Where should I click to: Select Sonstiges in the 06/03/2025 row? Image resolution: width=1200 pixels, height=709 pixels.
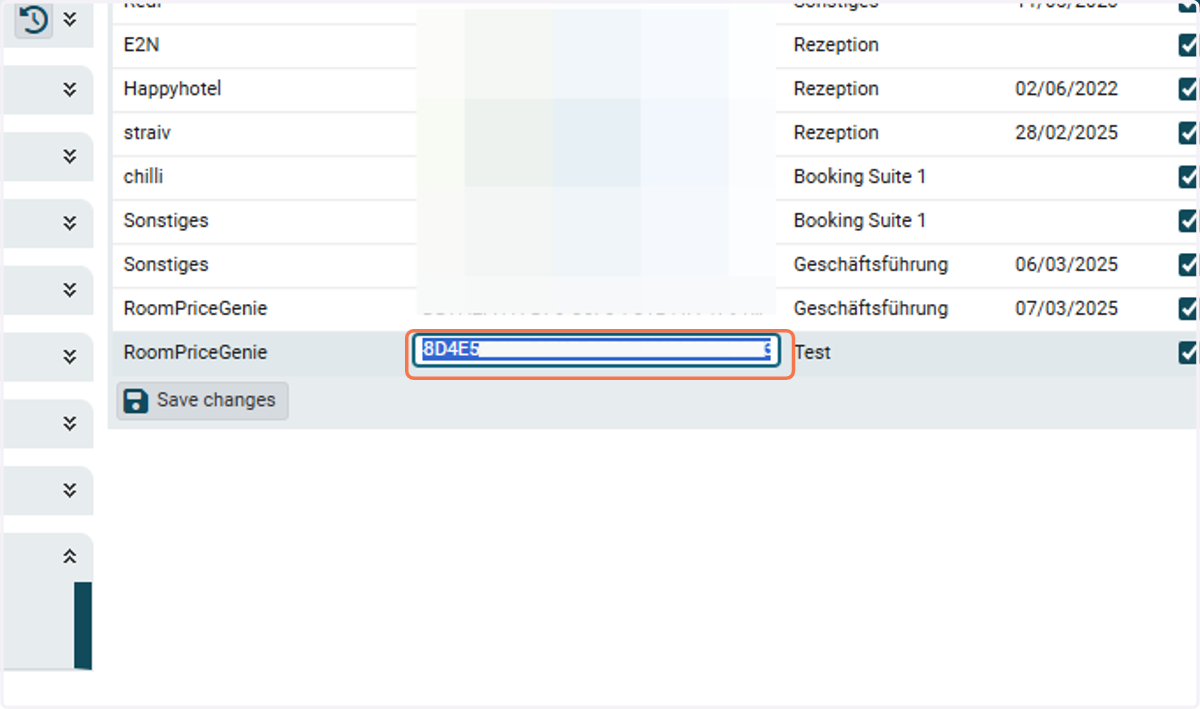coord(166,265)
